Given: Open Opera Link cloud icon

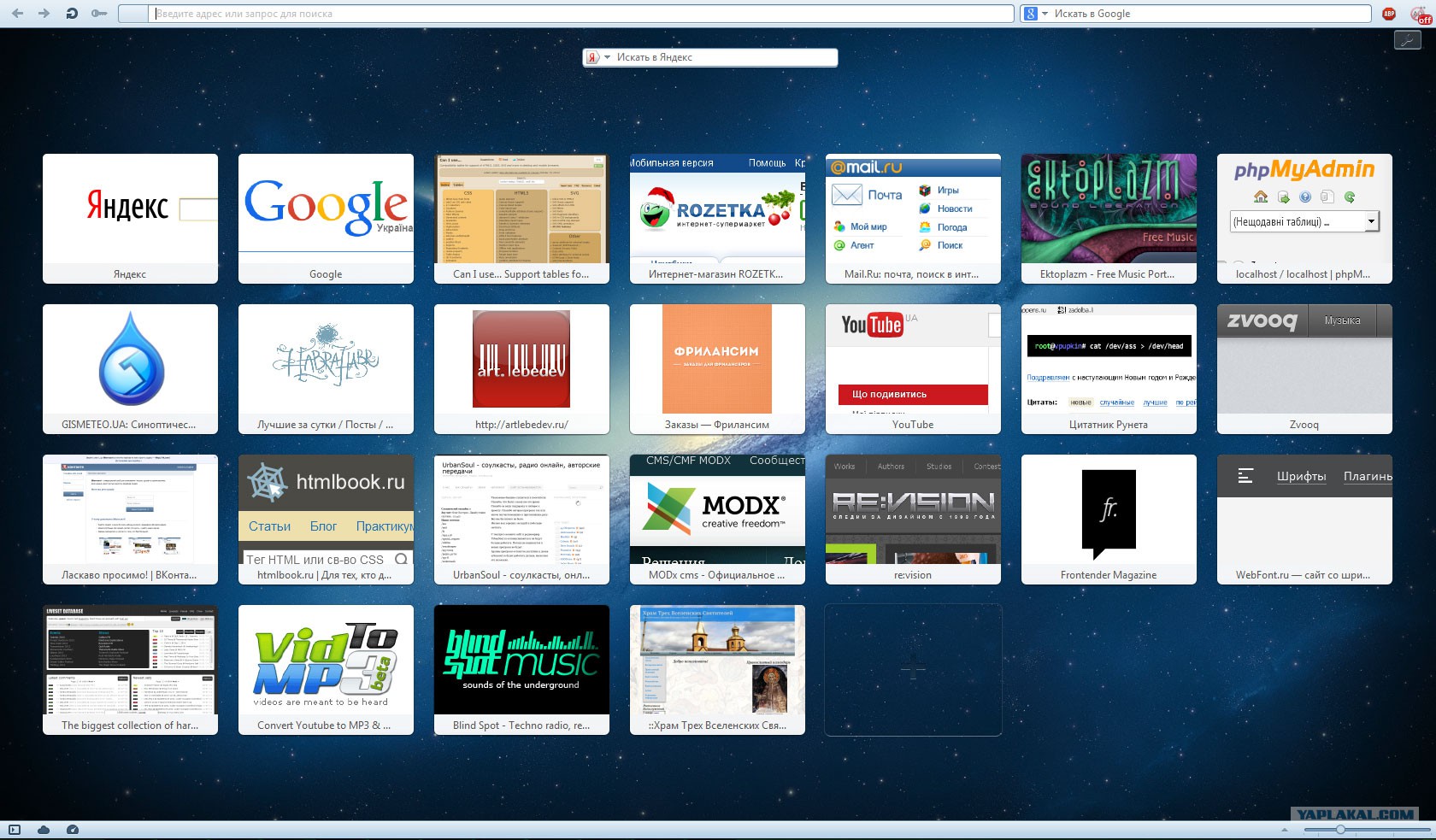Looking at the screenshot, I should 44,830.
